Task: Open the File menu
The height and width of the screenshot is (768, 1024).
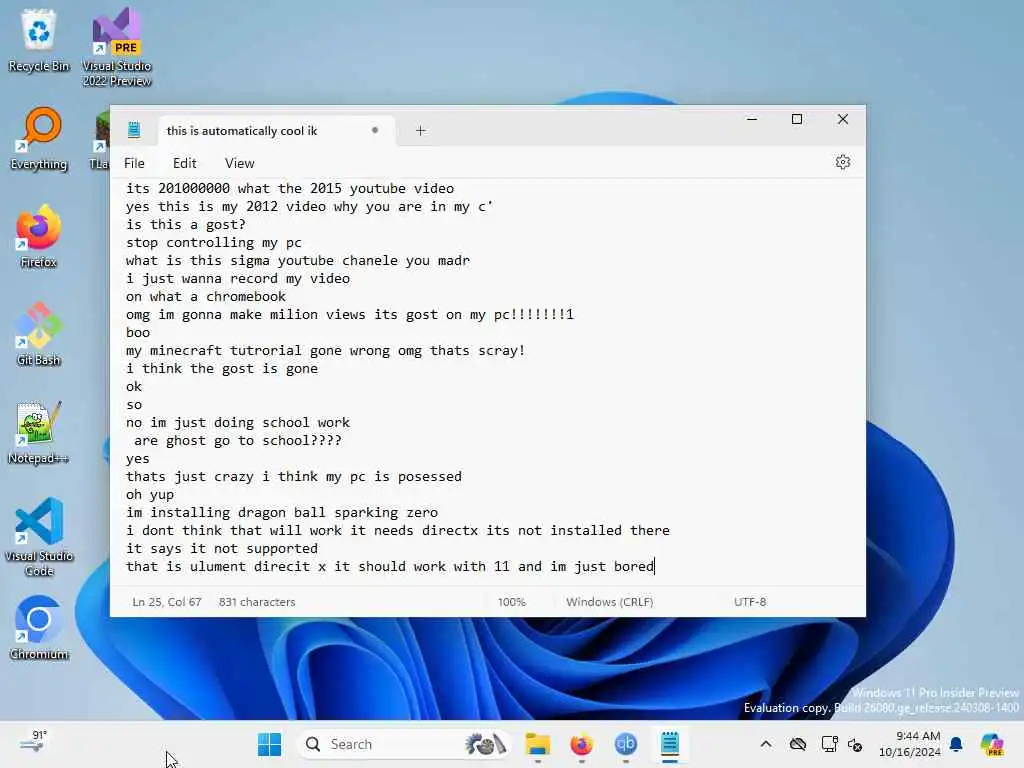Action: tap(134, 163)
